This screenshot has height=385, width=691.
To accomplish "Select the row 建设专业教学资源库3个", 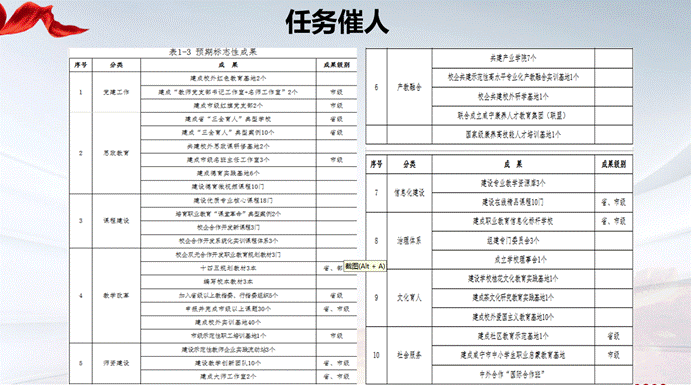I will tap(513, 183).
